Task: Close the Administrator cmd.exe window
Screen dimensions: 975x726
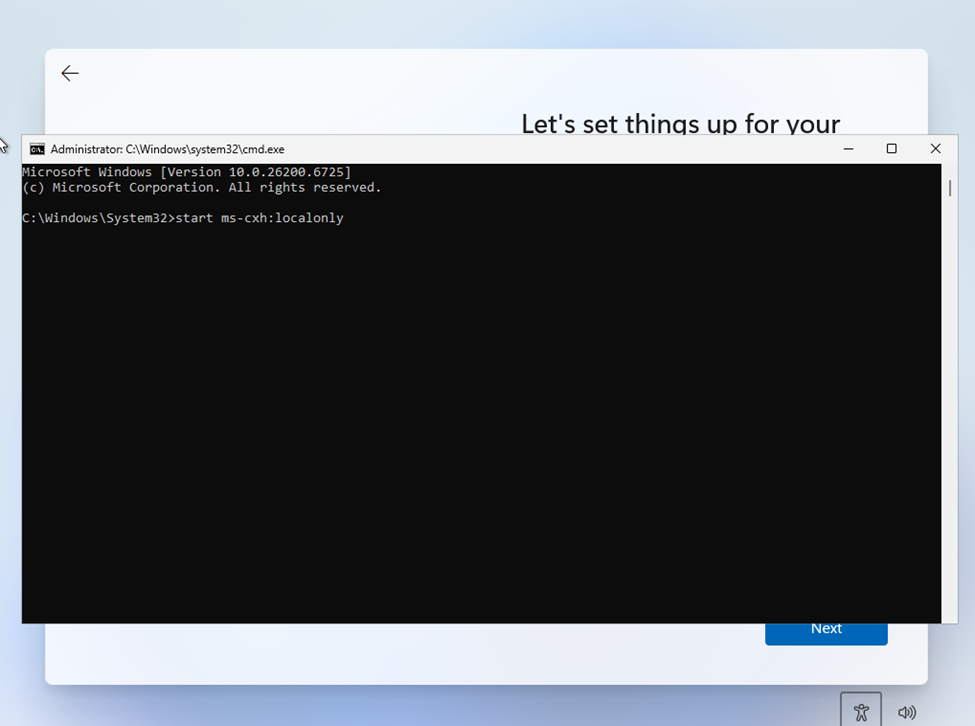Action: click(x=935, y=149)
